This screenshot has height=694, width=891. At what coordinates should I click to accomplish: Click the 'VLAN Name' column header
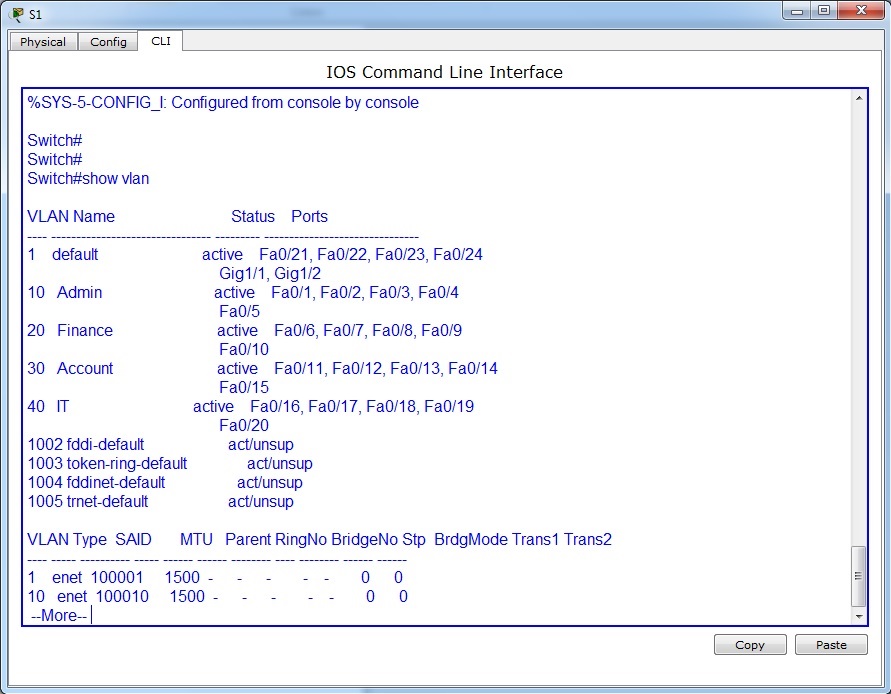71,217
